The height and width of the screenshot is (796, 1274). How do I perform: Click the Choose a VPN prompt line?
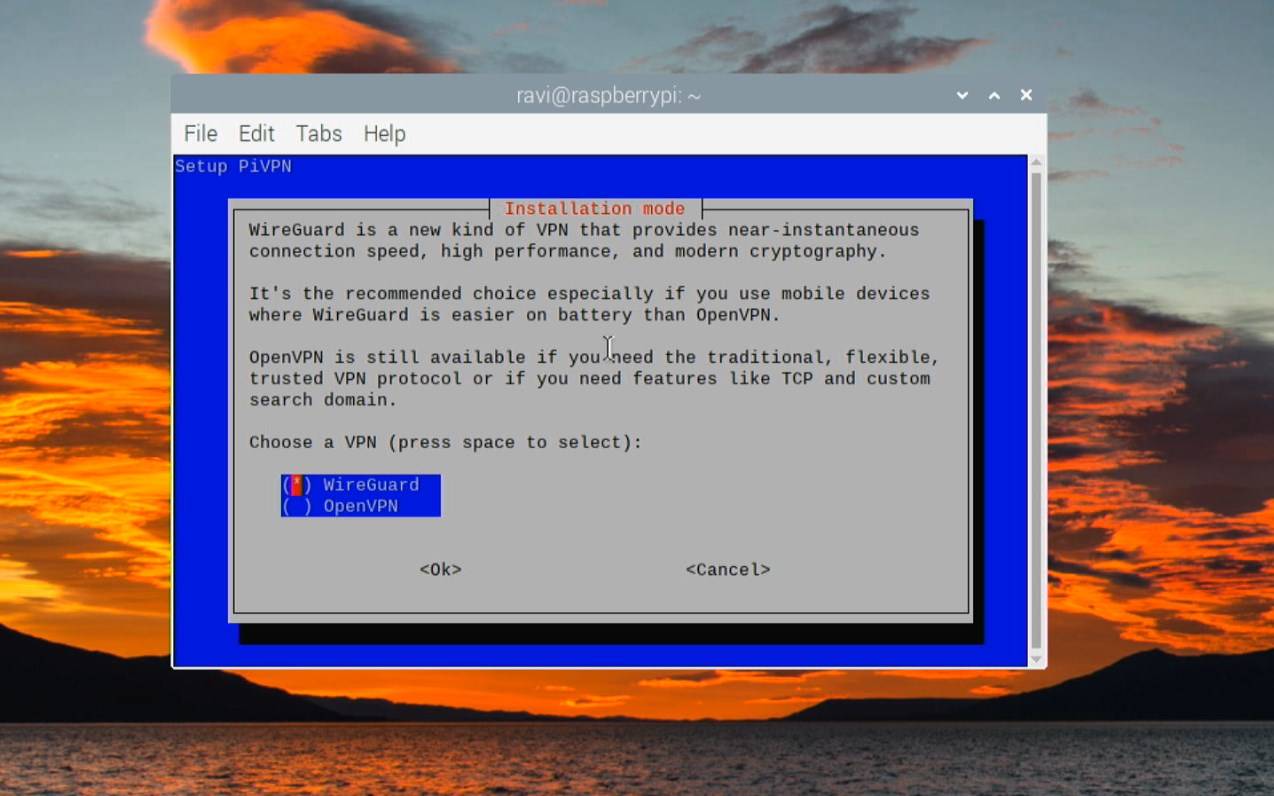444,441
